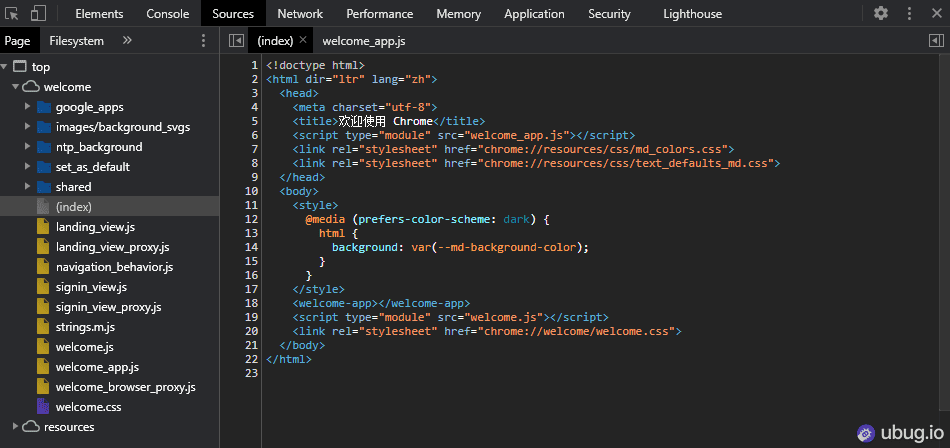950x448 pixels.
Task: Open the DevTools three-dot customize menu
Action: [x=909, y=14]
